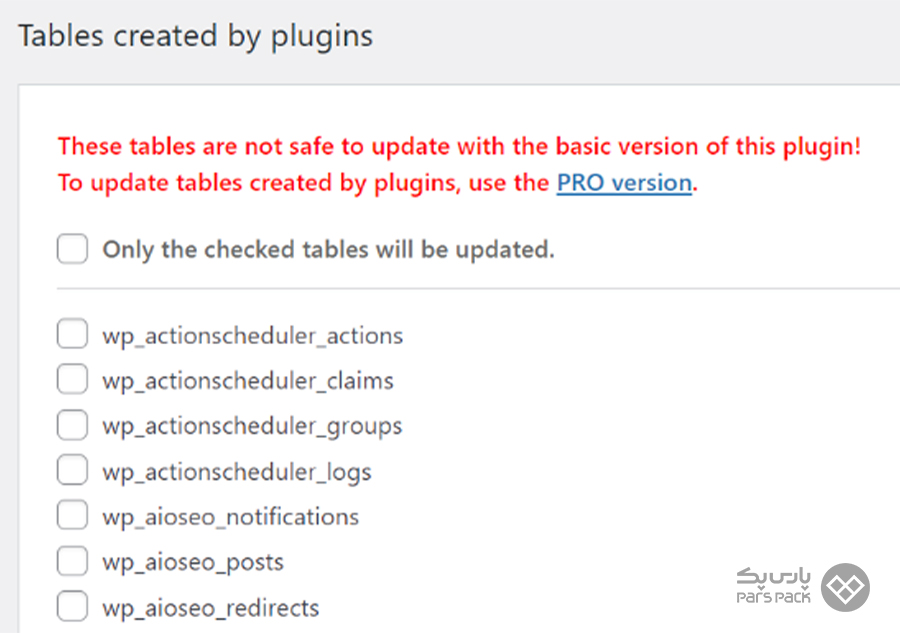900x633 pixels.
Task: Enable the wp_actionscheduler_claims checkbox
Action: click(72, 379)
